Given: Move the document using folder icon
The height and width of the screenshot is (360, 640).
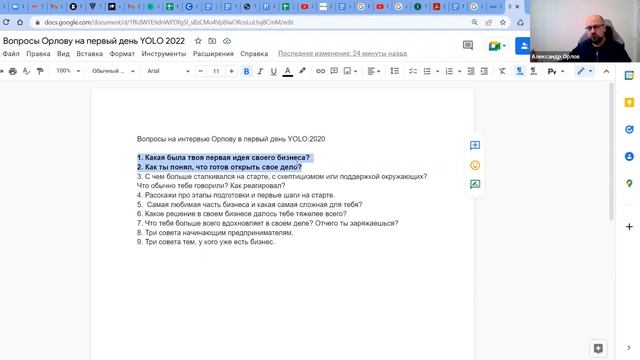Looking at the screenshot, I should click(212, 41).
